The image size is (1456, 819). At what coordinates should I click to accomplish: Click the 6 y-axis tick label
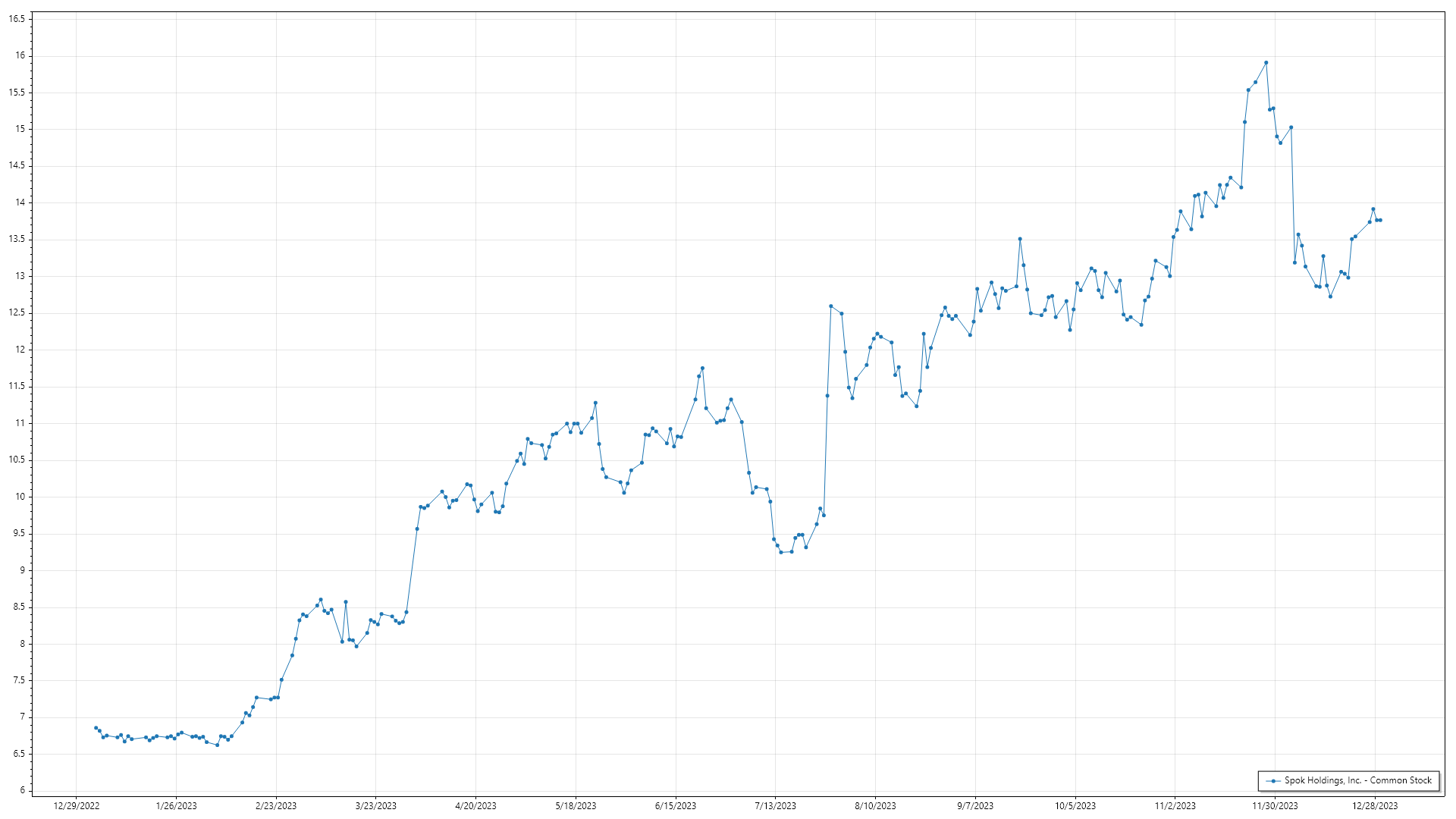pyautogui.click(x=23, y=790)
